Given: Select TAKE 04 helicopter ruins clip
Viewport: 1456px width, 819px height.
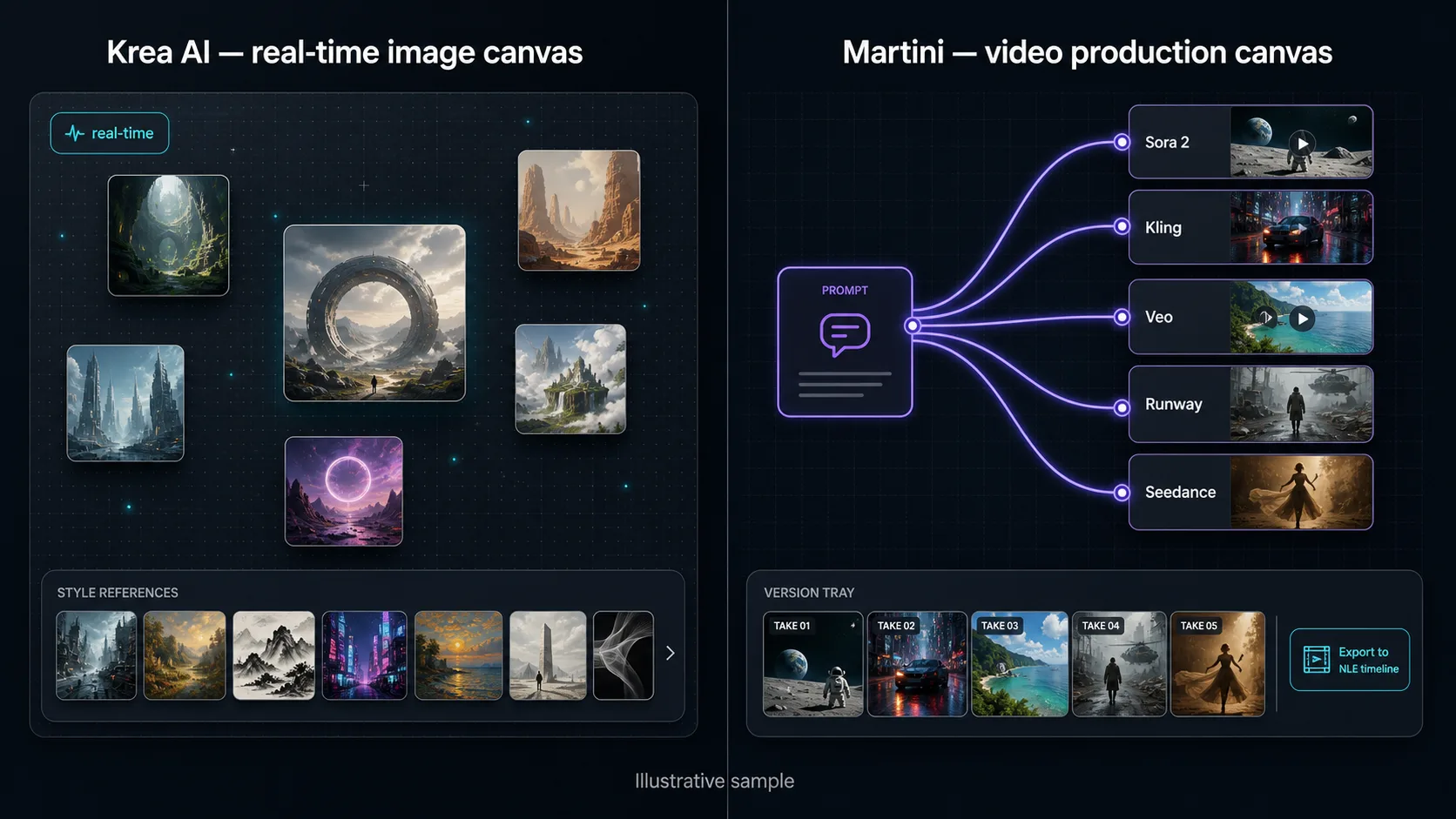Looking at the screenshot, I should (x=1119, y=664).
